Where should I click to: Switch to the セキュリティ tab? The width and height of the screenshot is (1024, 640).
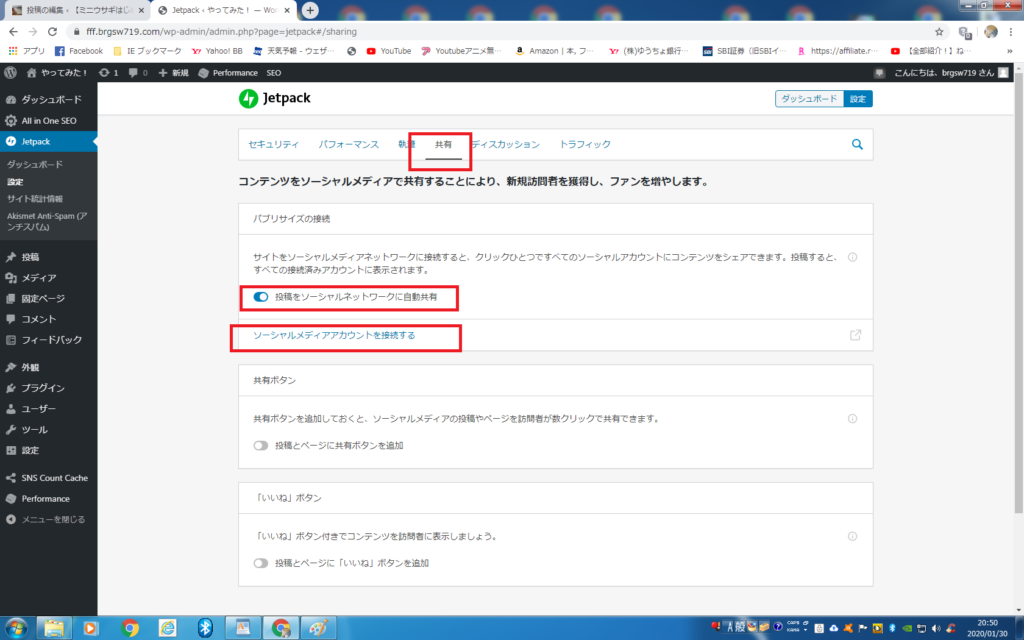click(x=273, y=144)
